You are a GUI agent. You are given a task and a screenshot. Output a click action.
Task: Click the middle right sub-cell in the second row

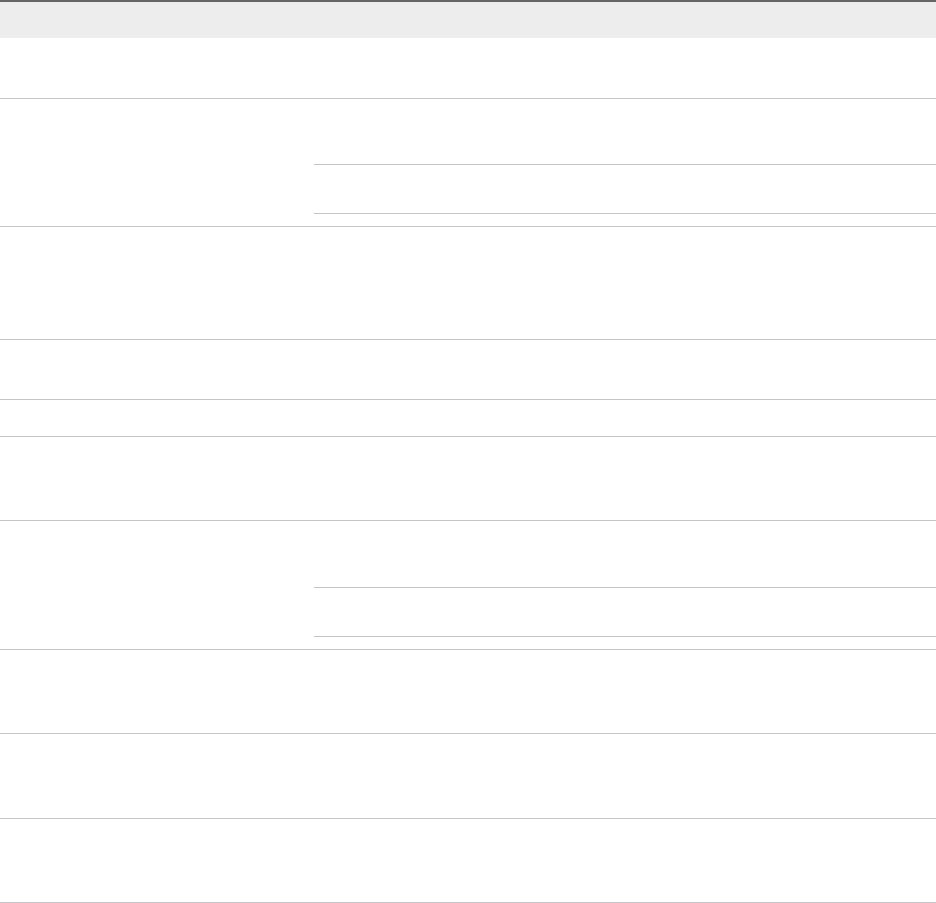[x=624, y=189]
